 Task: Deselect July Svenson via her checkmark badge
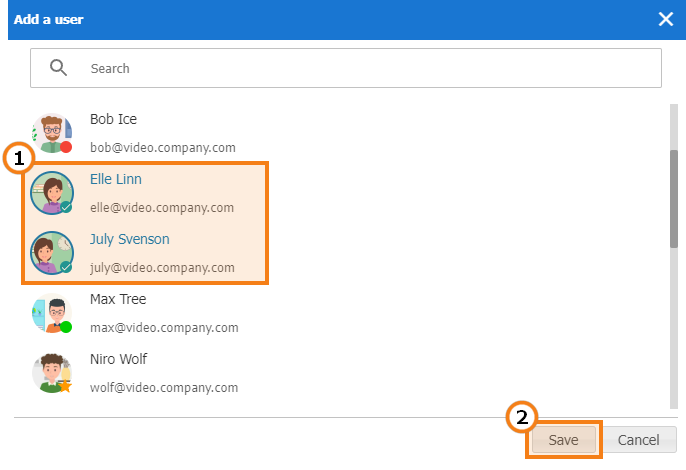click(66, 267)
